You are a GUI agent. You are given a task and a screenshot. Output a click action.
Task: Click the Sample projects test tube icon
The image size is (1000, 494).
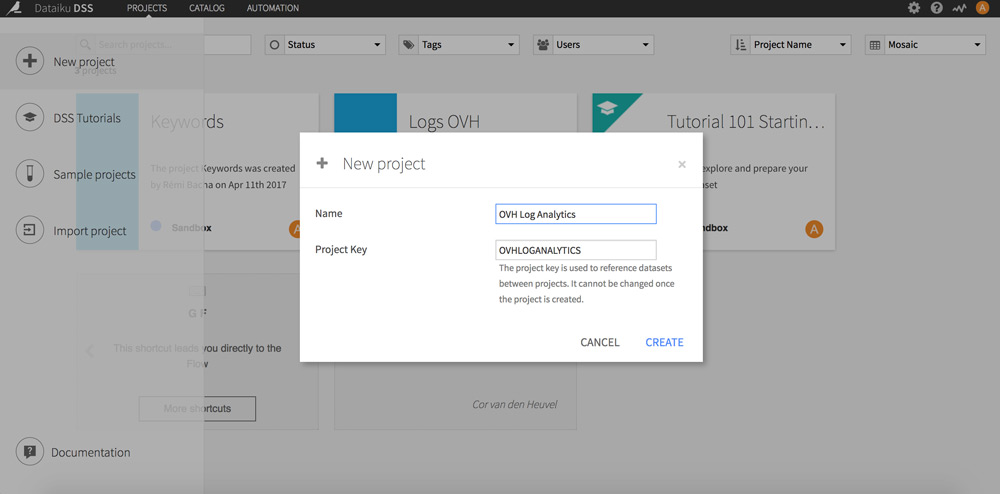(29, 175)
